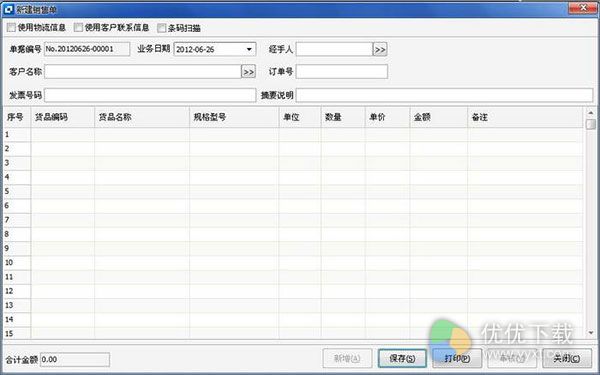This screenshot has width=600, height=375.
Task: Close the 新建销售单 window with the X button
Action: [583, 8]
